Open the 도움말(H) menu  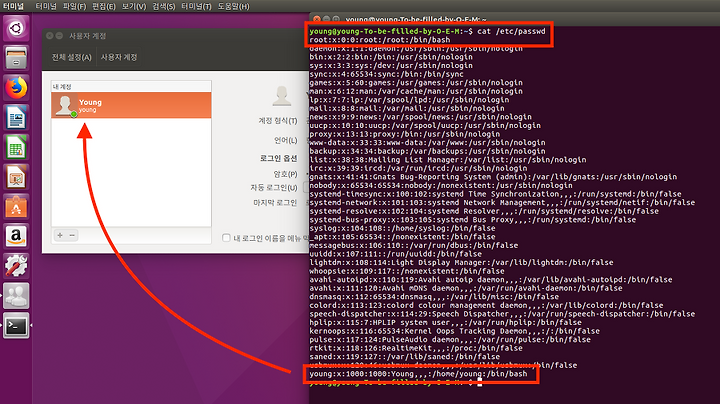tap(233, 6)
